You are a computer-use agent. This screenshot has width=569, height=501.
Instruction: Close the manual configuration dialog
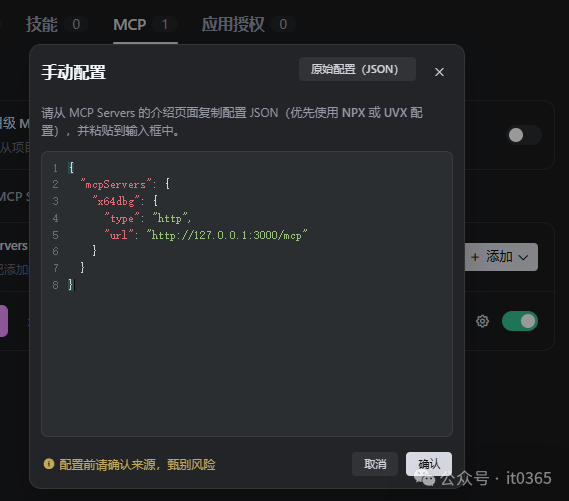439,72
